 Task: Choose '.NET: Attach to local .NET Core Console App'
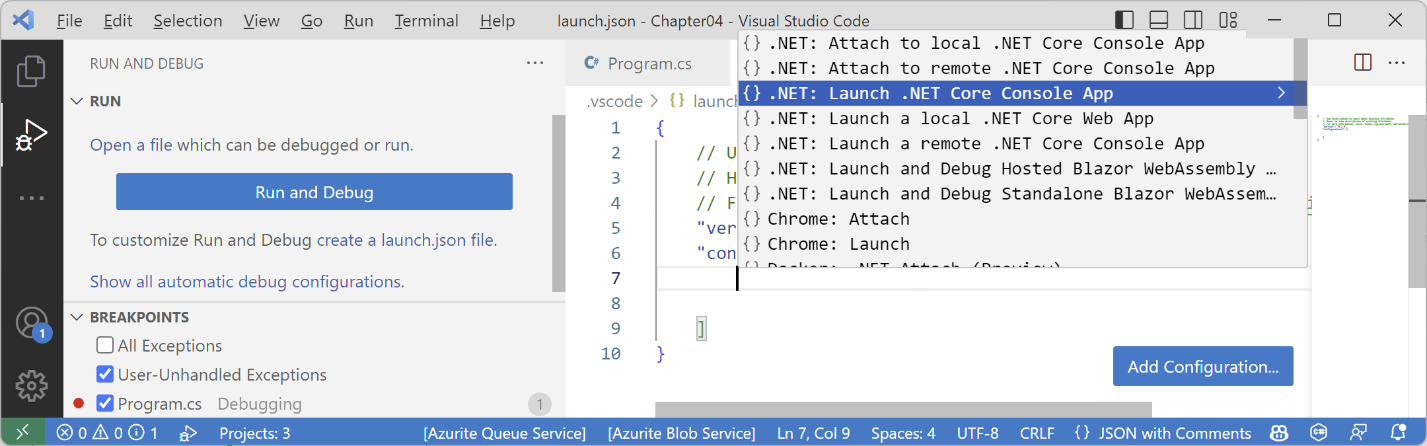click(1015, 43)
